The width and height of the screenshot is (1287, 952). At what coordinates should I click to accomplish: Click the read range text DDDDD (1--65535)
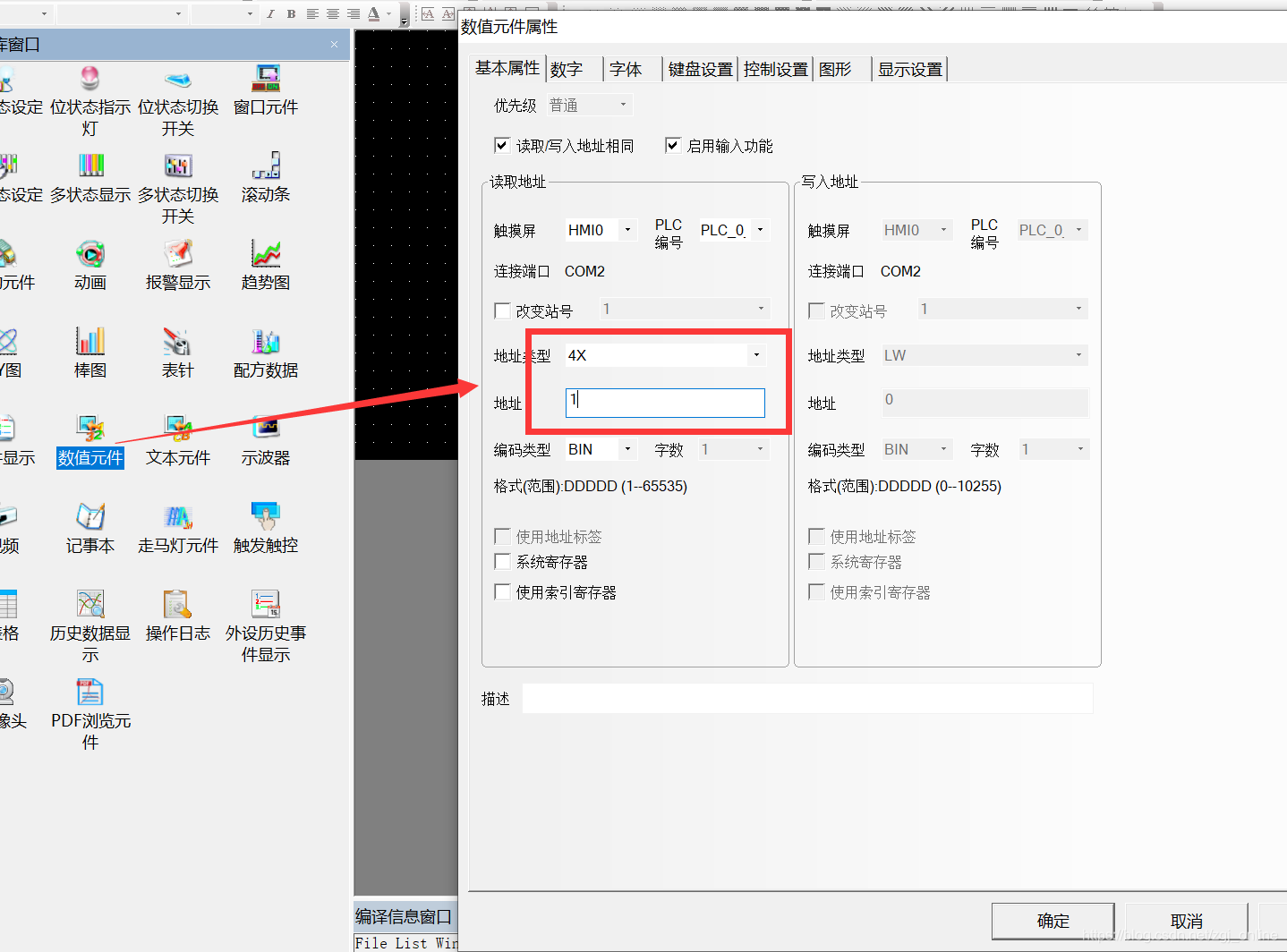click(626, 486)
